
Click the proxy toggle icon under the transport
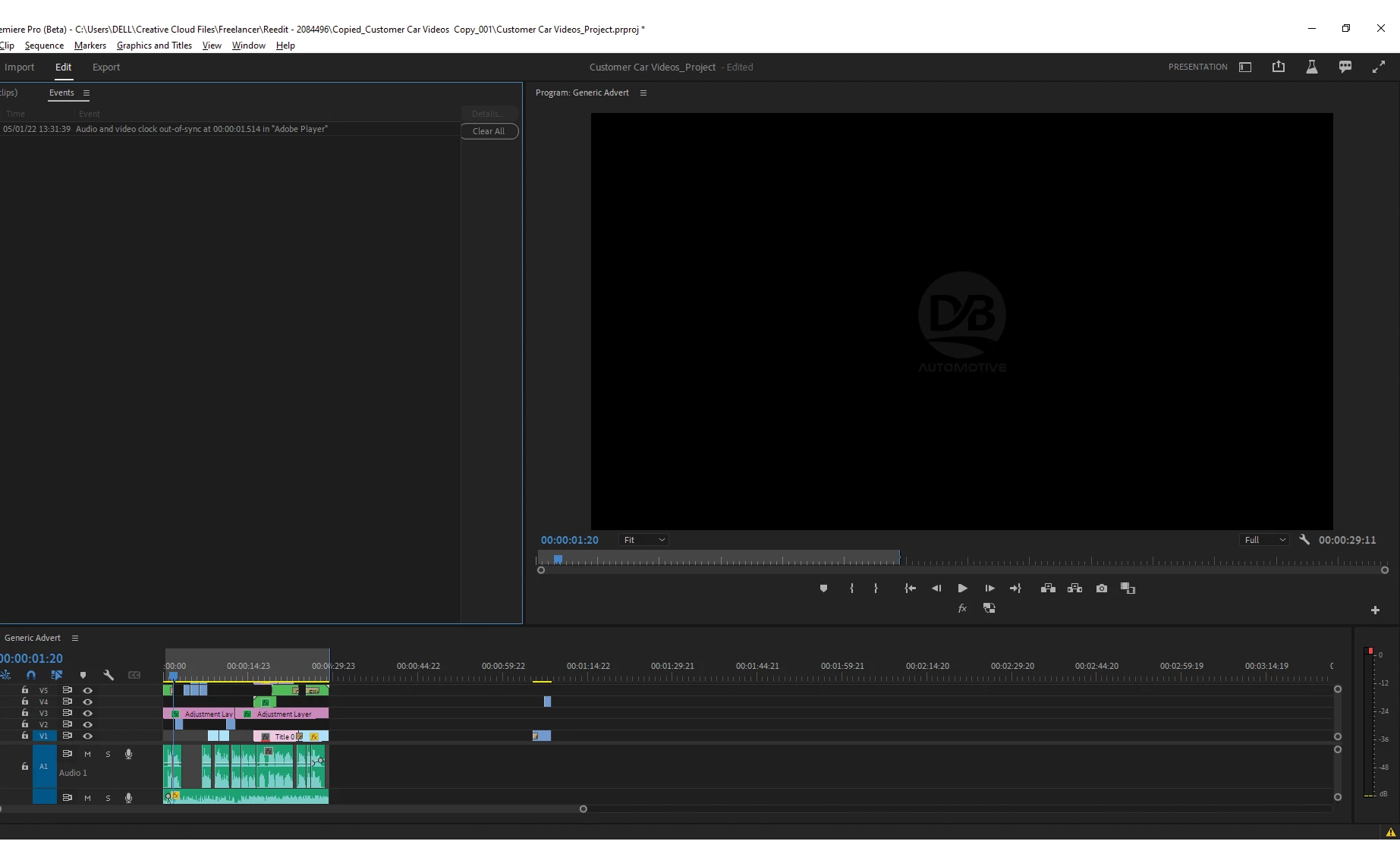tap(989, 608)
